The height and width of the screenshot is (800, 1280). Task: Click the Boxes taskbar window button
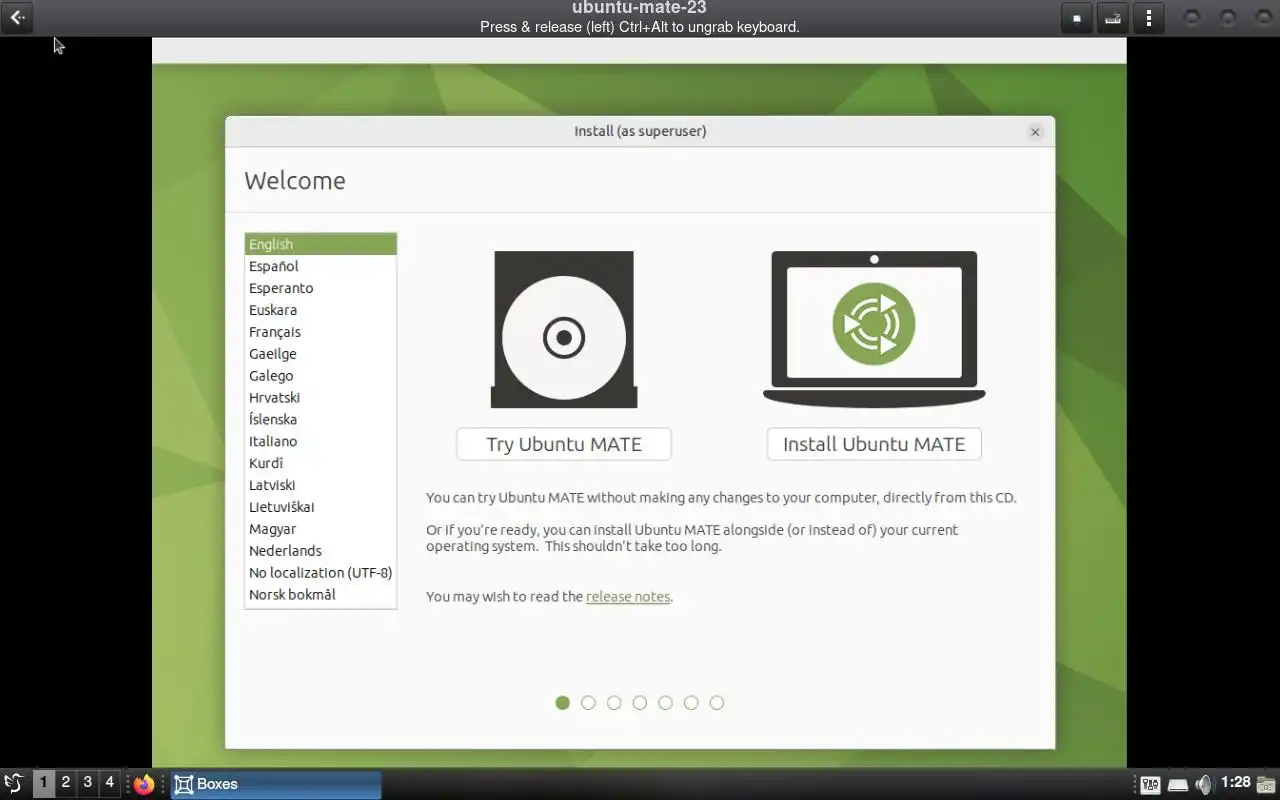[276, 784]
